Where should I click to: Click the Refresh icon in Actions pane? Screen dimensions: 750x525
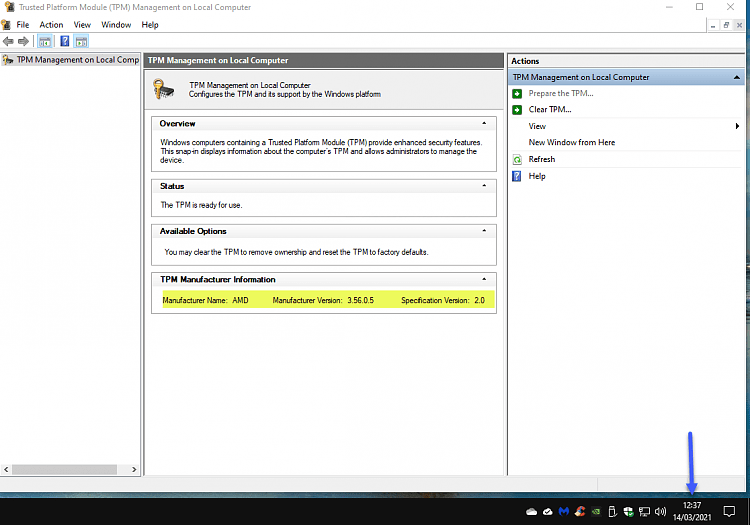517,160
